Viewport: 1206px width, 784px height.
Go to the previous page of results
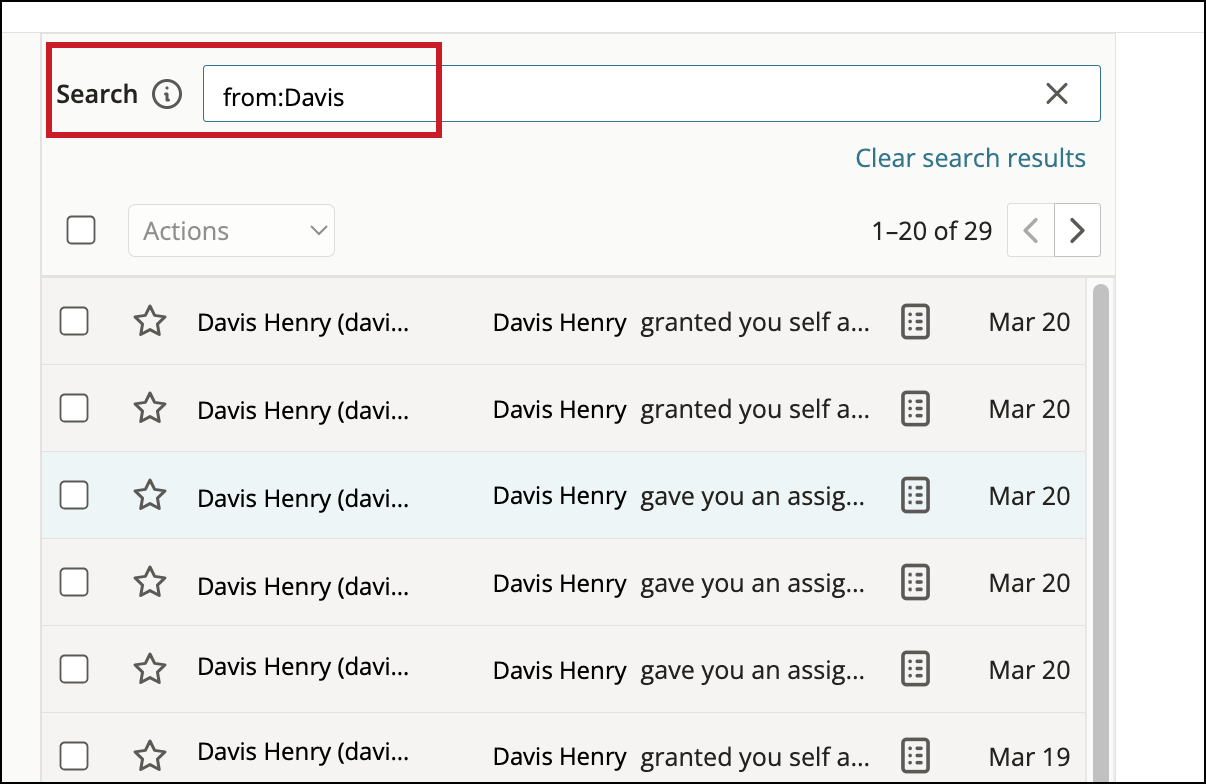[x=1031, y=230]
